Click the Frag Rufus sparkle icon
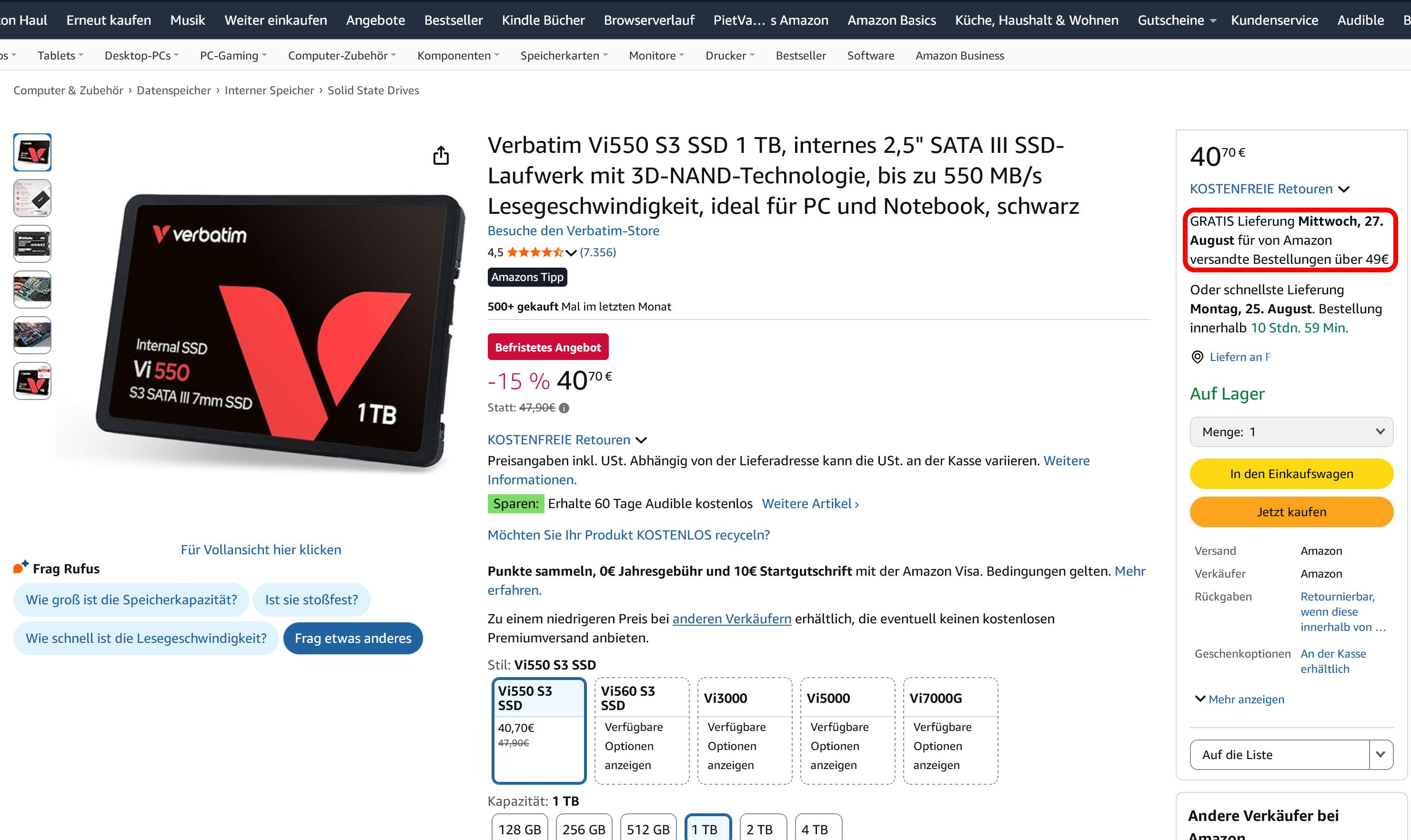This screenshot has width=1411, height=840. (x=21, y=567)
